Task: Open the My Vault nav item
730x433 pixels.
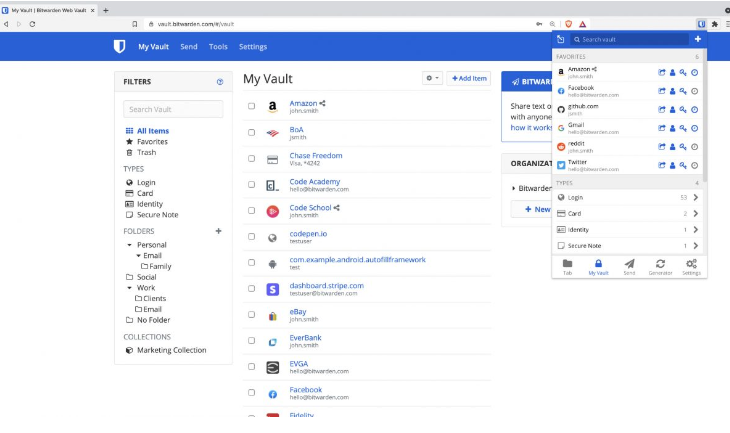Action: click(153, 47)
